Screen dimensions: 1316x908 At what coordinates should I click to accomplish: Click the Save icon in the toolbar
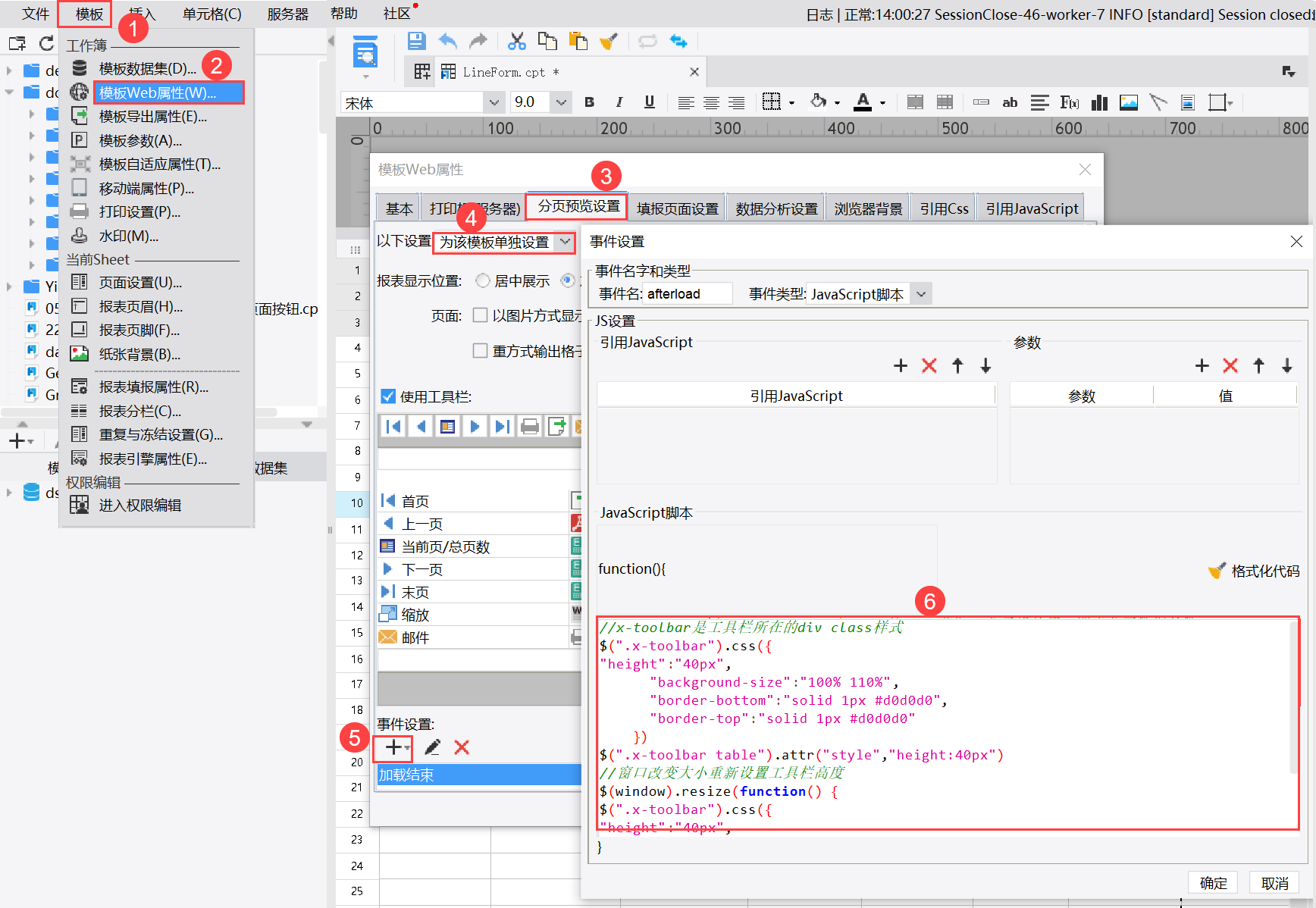pos(416,41)
